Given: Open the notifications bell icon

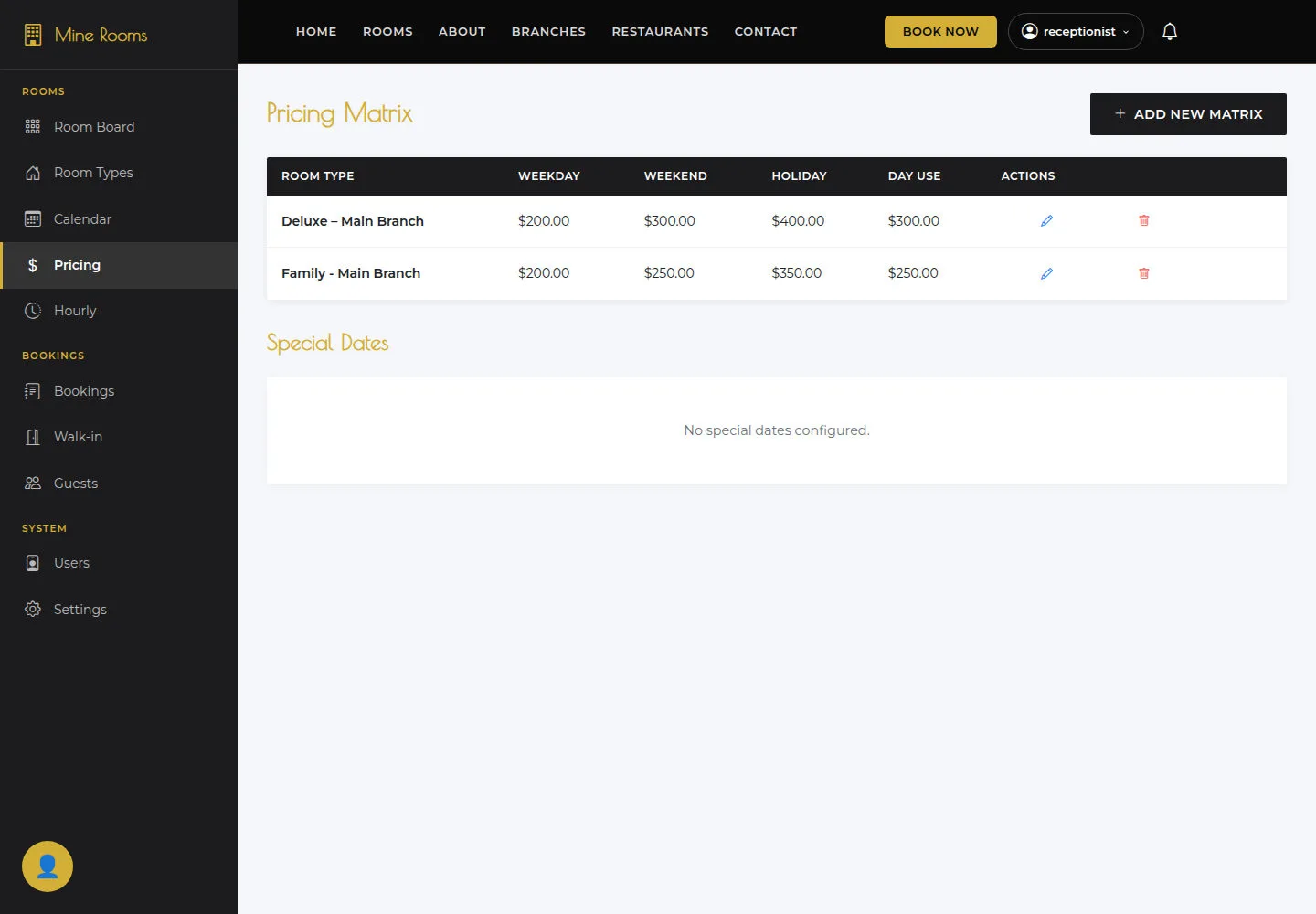Looking at the screenshot, I should pos(1170,32).
